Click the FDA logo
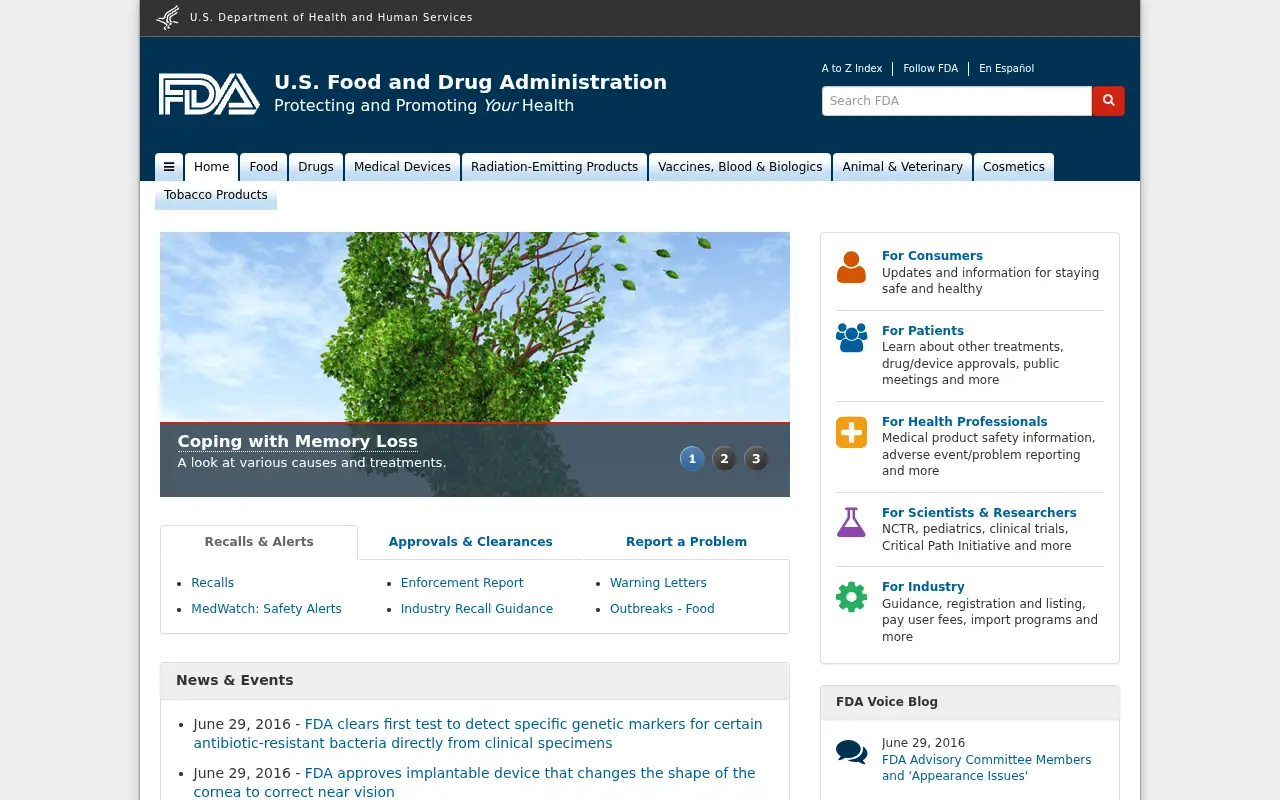The height and width of the screenshot is (800, 1280). 209,94
